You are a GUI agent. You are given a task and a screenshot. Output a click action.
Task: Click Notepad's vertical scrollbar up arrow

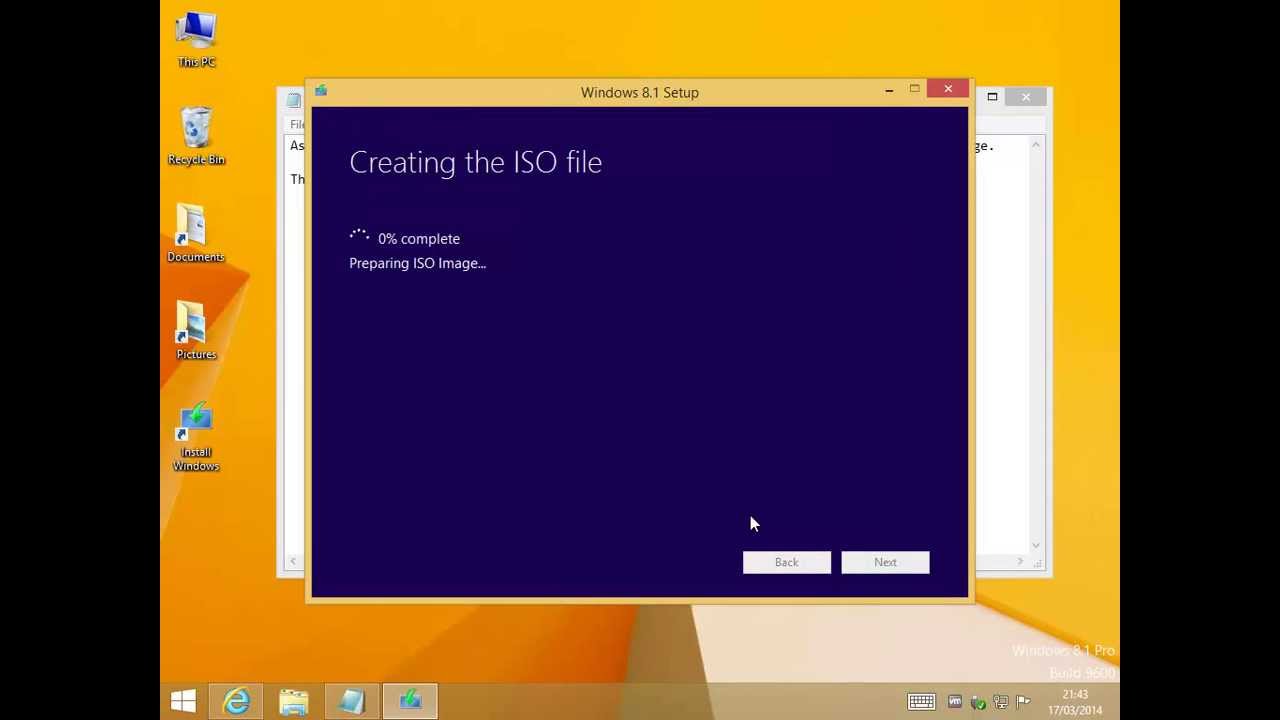(x=1036, y=146)
